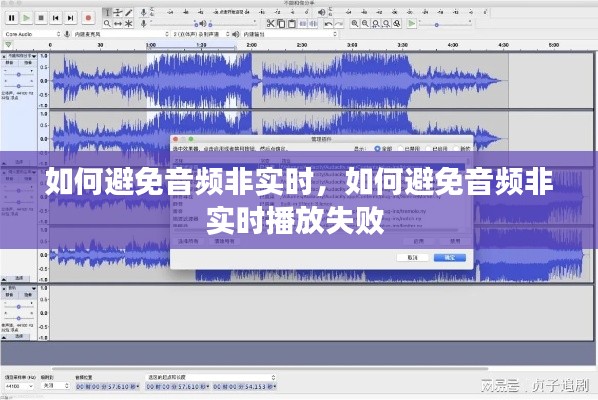Select the first selected radio button in dialog
This screenshot has width=598, height=400.
[377, 148]
